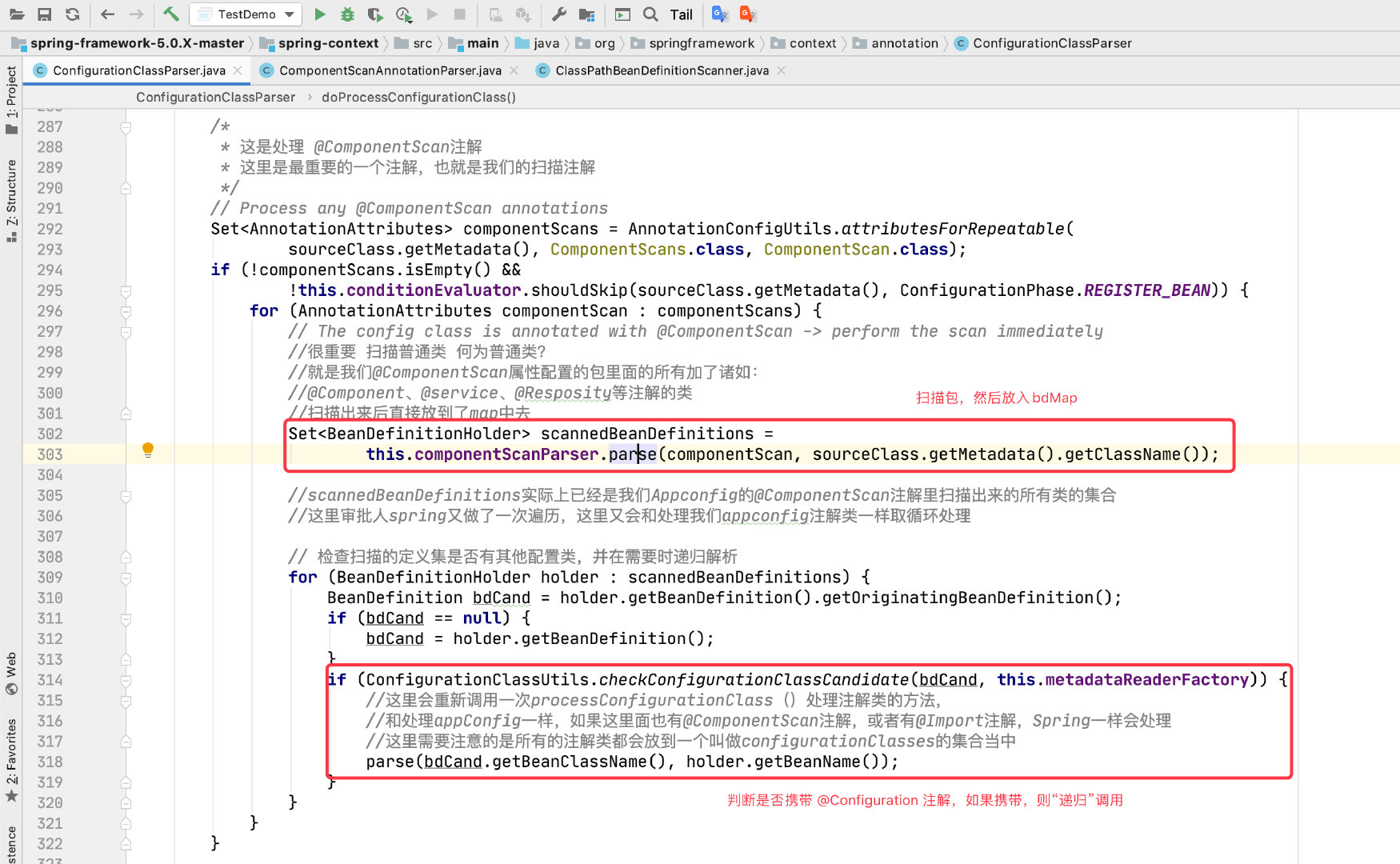Viewport: 1400px width, 864px height.
Task: Click the profiler run icon with clock
Action: coord(404,14)
